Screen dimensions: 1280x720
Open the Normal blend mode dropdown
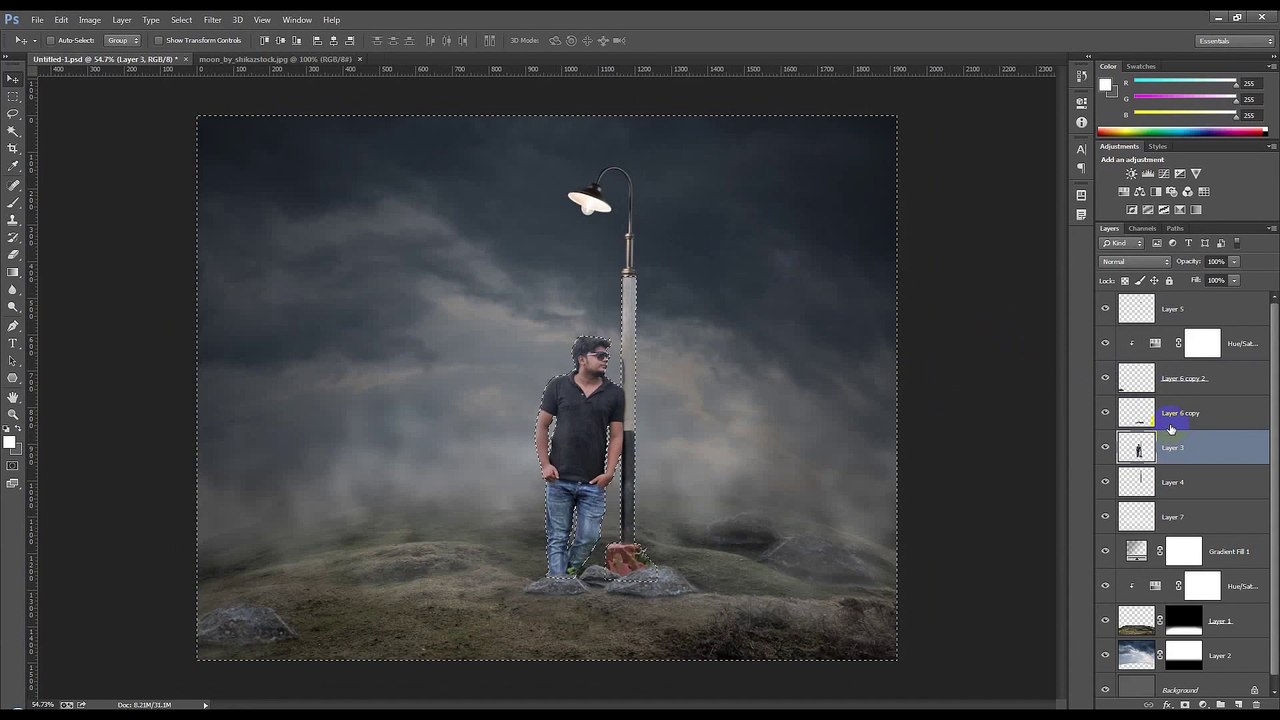click(1135, 262)
